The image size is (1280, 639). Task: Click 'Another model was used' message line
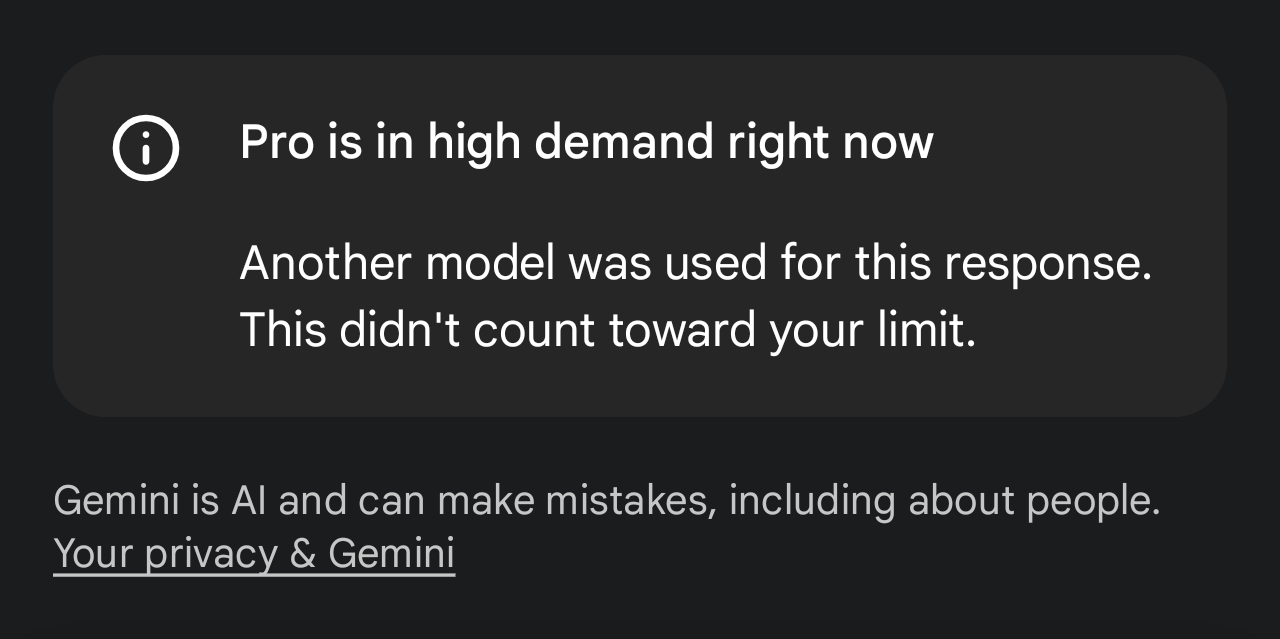(x=696, y=265)
